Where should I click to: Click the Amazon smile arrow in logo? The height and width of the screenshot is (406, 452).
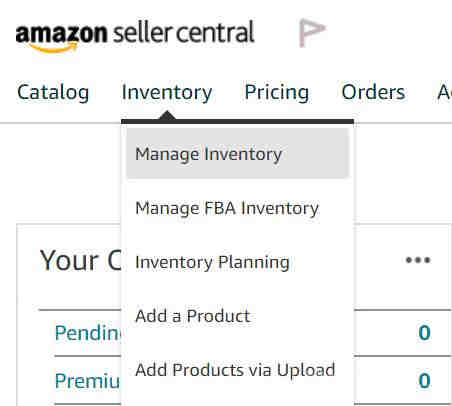[53, 49]
